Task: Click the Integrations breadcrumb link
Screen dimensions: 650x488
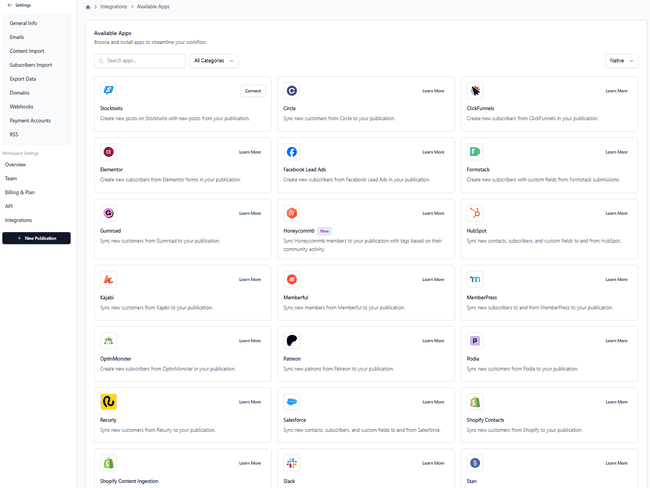Action: pyautogui.click(x=114, y=7)
